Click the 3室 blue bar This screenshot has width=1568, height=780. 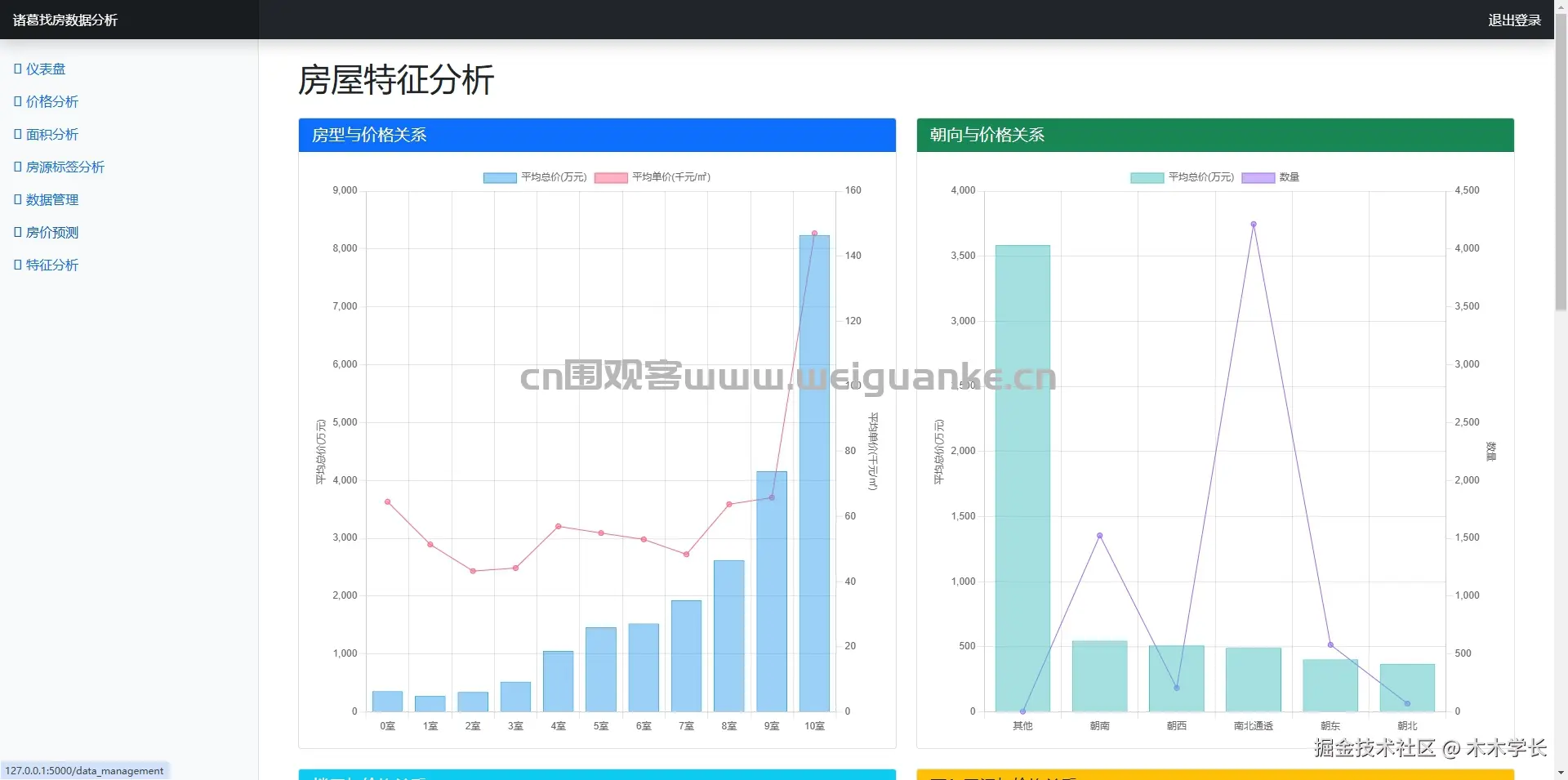(x=515, y=697)
